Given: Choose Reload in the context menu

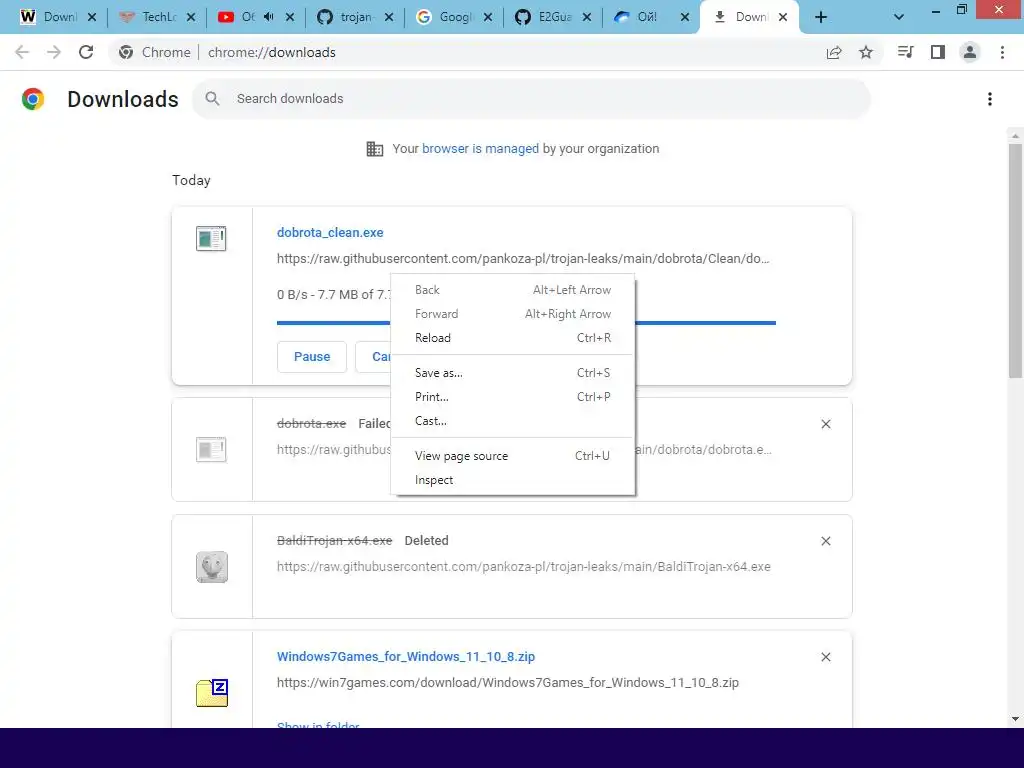Looking at the screenshot, I should point(513,338).
